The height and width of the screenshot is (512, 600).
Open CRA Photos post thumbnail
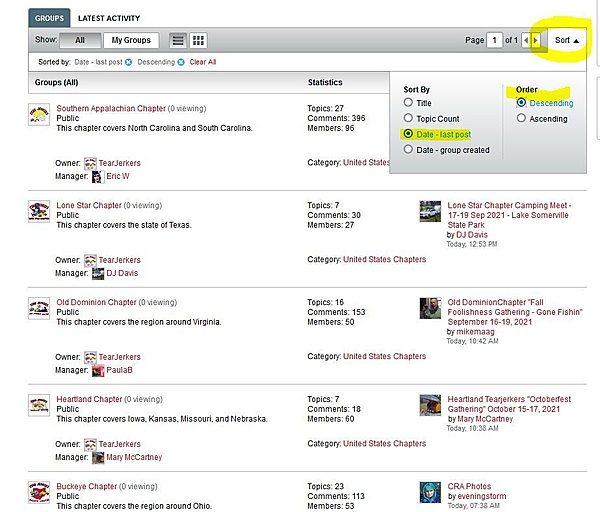point(430,492)
